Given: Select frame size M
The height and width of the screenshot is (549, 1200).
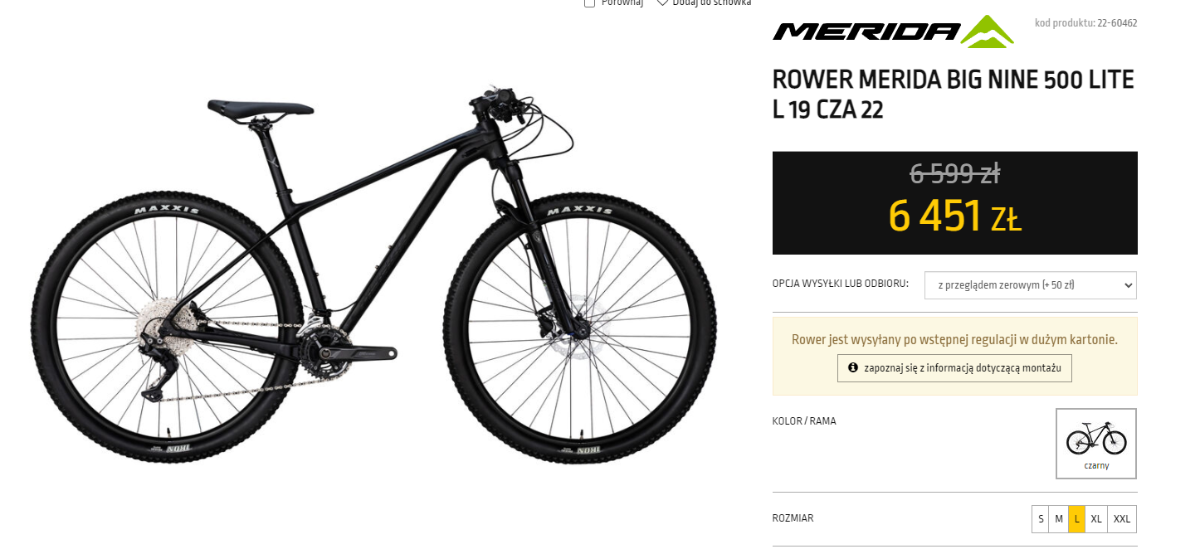Looking at the screenshot, I should [x=1059, y=519].
